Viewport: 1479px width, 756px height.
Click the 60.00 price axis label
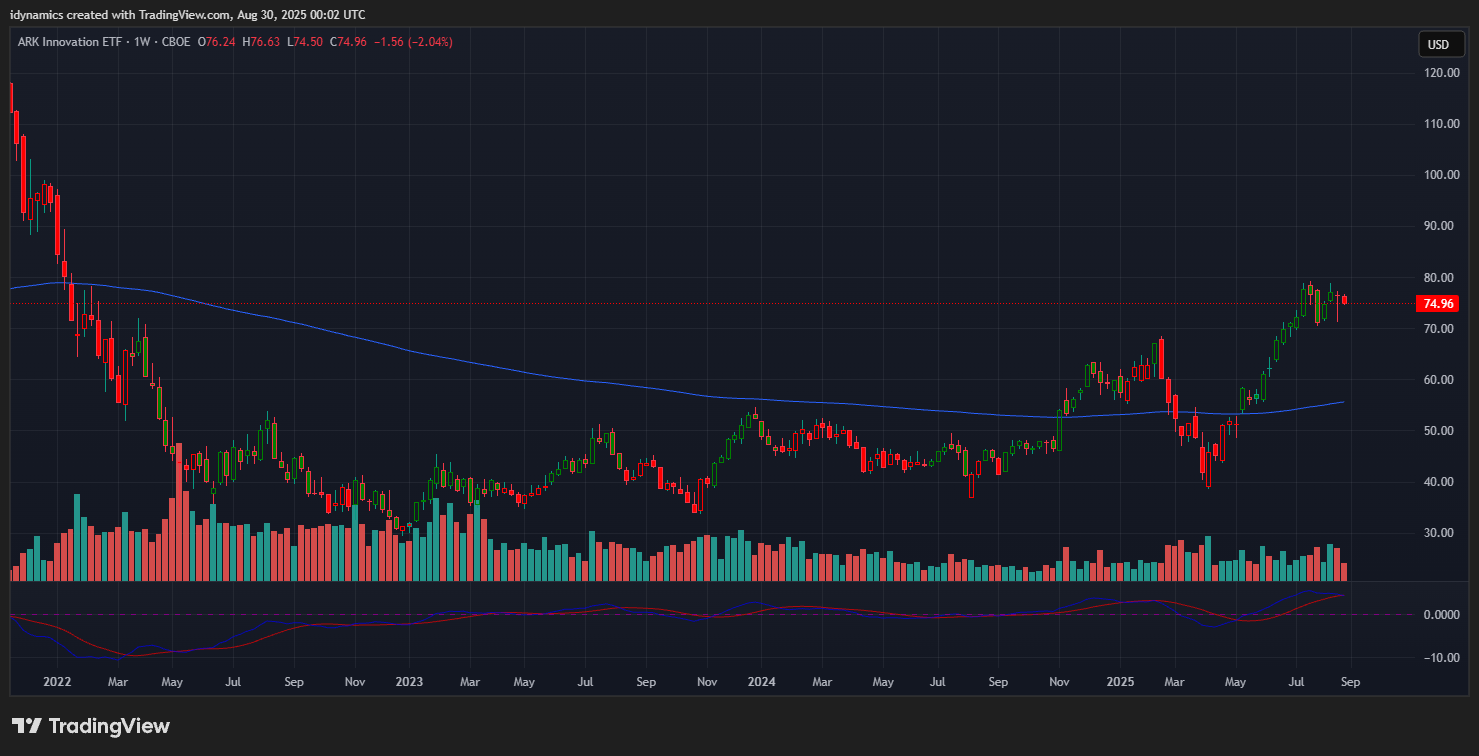tap(1440, 380)
